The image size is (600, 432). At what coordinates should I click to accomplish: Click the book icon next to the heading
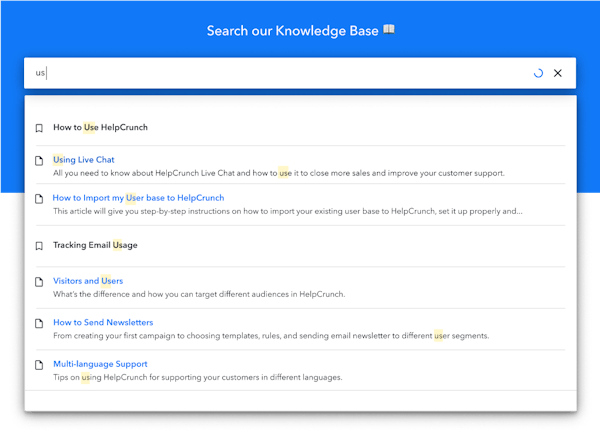click(389, 29)
